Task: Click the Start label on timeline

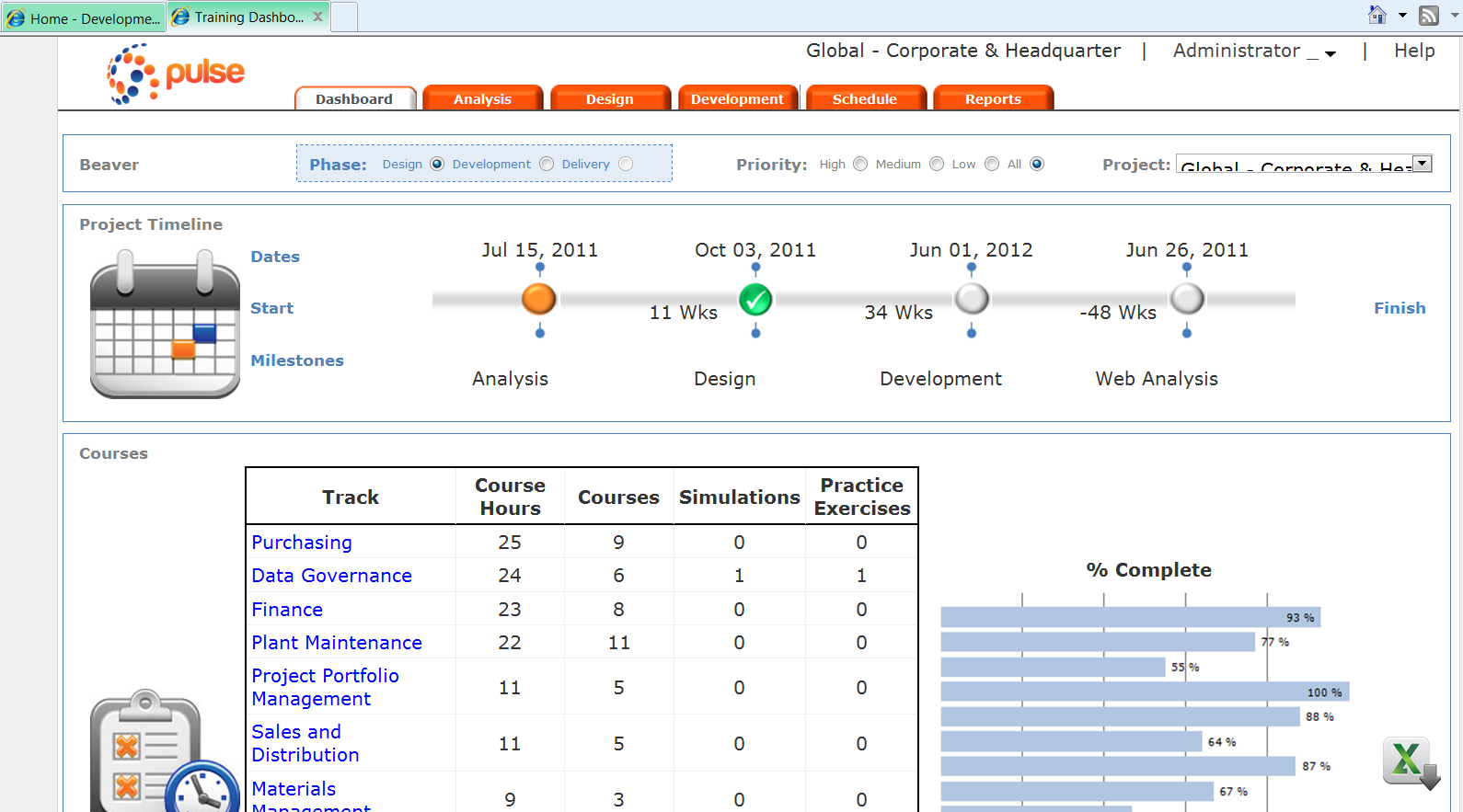Action: (x=272, y=308)
